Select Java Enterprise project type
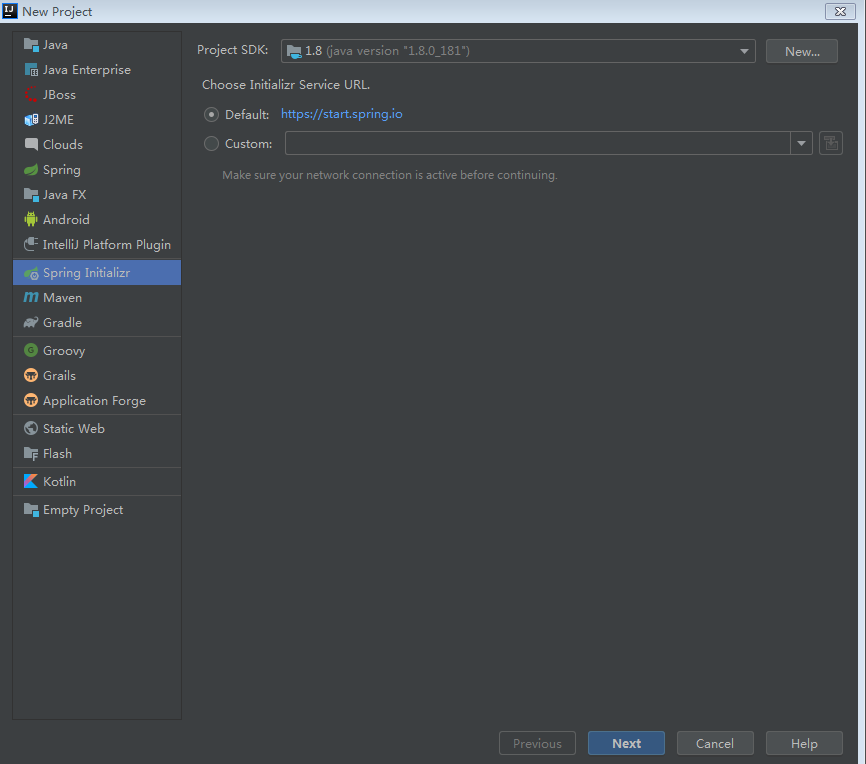Viewport: 866px width, 764px height. (97, 70)
